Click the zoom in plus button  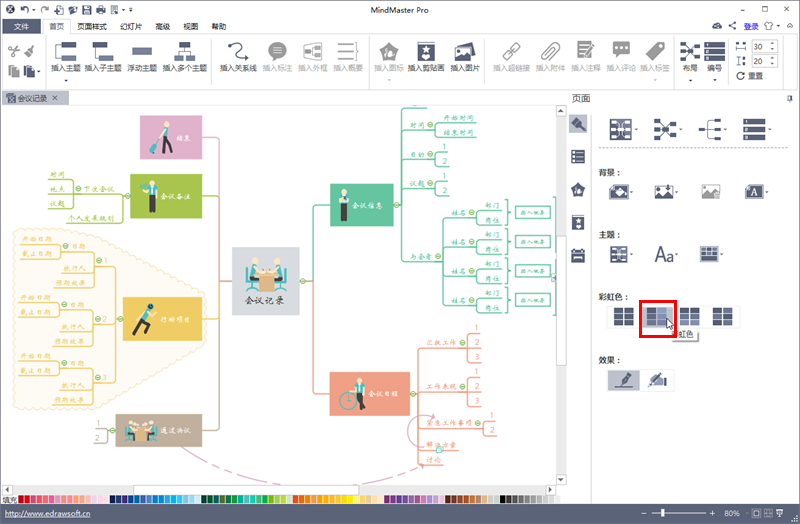coord(712,513)
